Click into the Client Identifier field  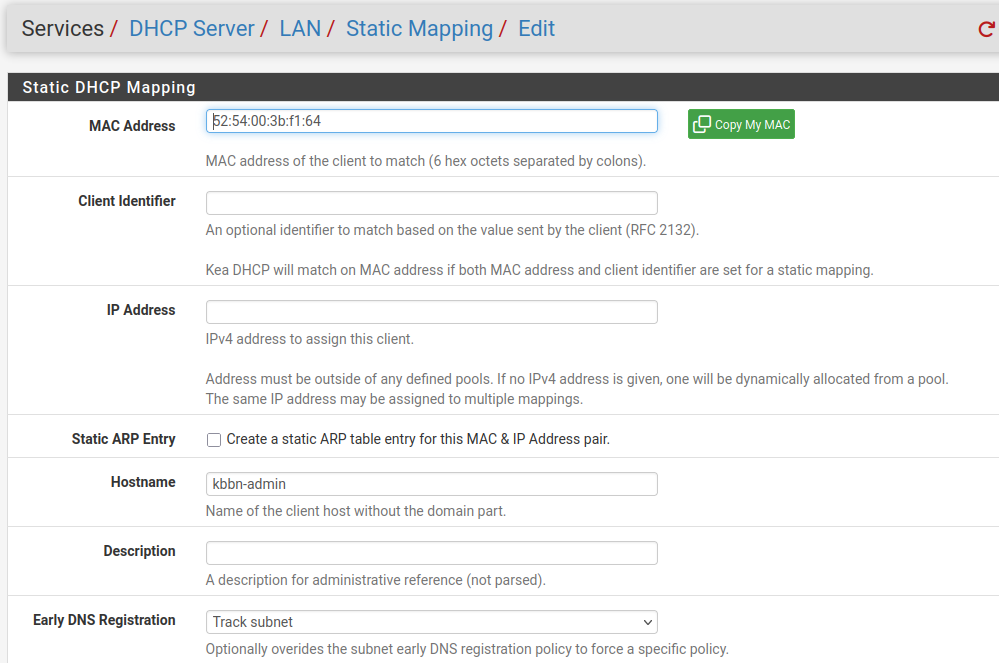431,203
